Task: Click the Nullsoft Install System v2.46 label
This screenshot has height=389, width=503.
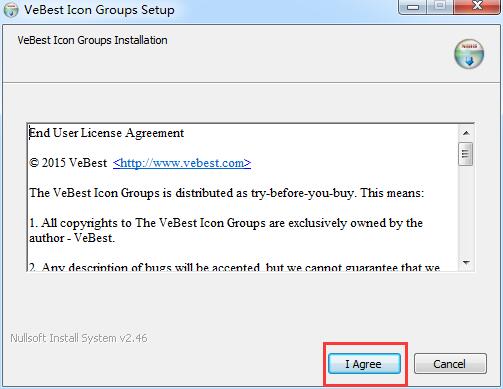Action: pos(79,338)
